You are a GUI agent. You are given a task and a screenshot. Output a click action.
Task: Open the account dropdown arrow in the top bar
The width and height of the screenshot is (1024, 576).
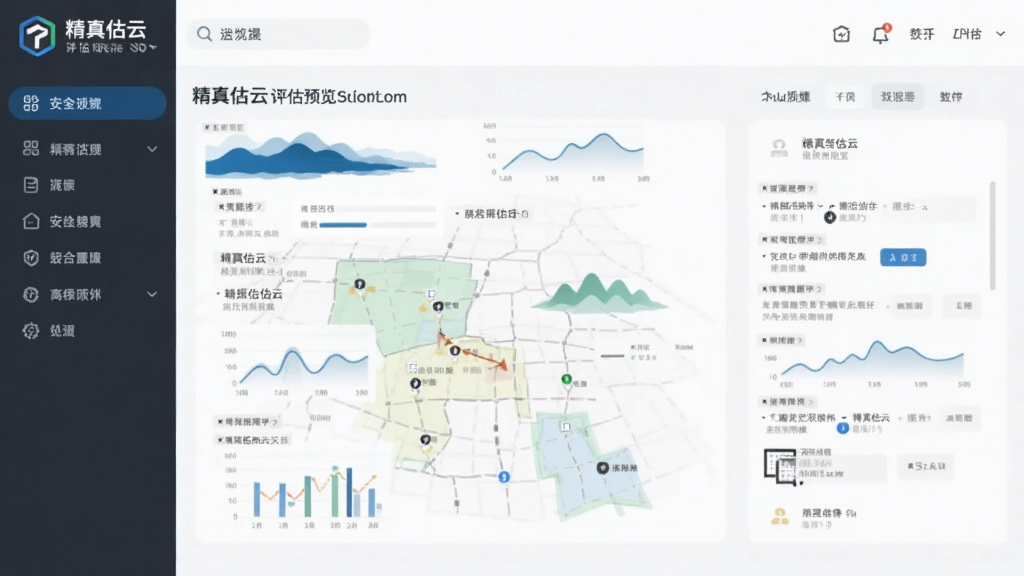coord(1000,34)
